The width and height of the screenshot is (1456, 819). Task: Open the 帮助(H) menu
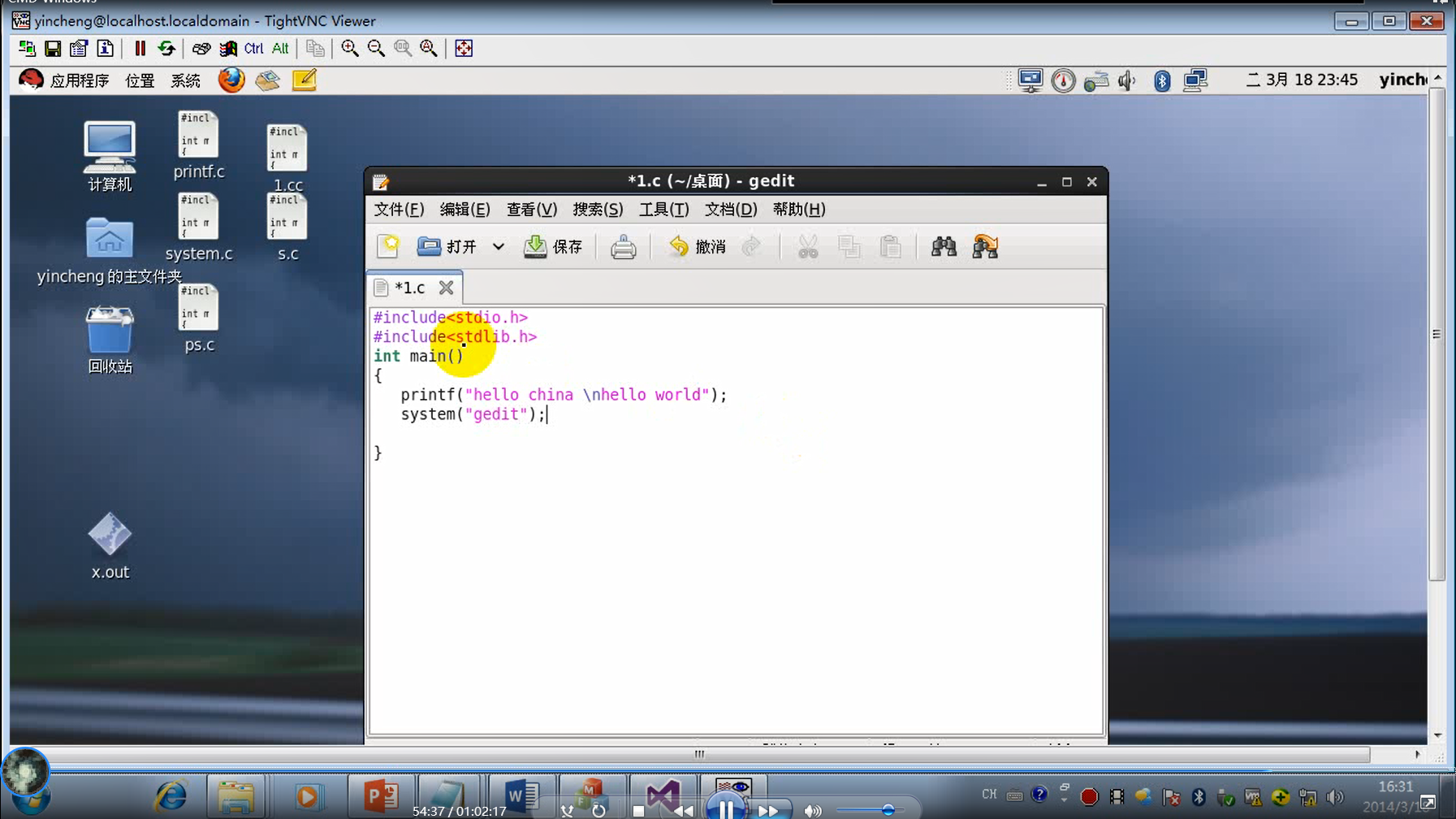(799, 210)
